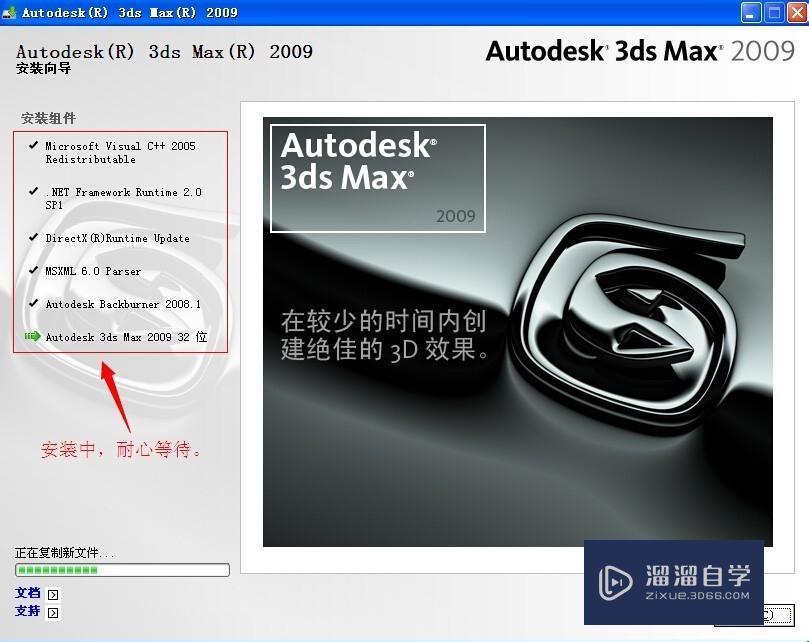809x642 pixels.
Task: Select the checkmark icon next to MSXML 6.0 Parser
Action: [33, 270]
